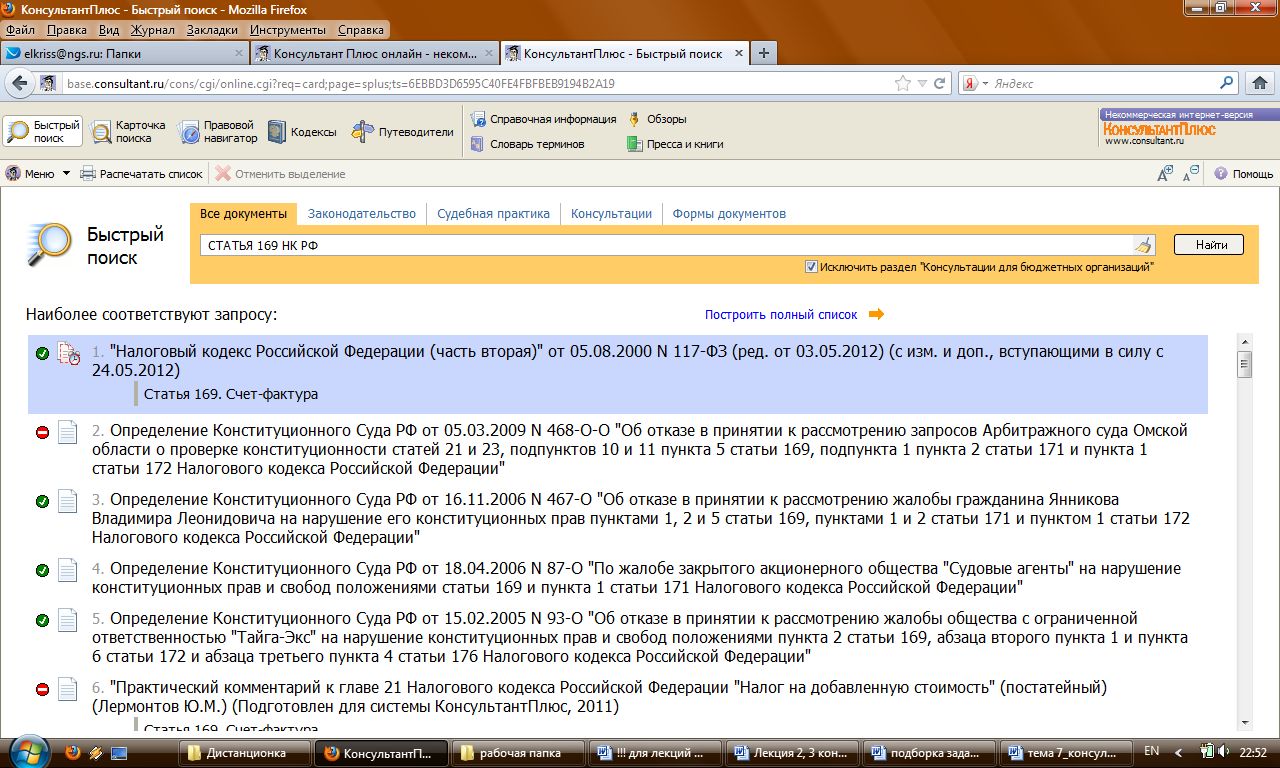
Task: Open Вид menu
Action: (109, 30)
